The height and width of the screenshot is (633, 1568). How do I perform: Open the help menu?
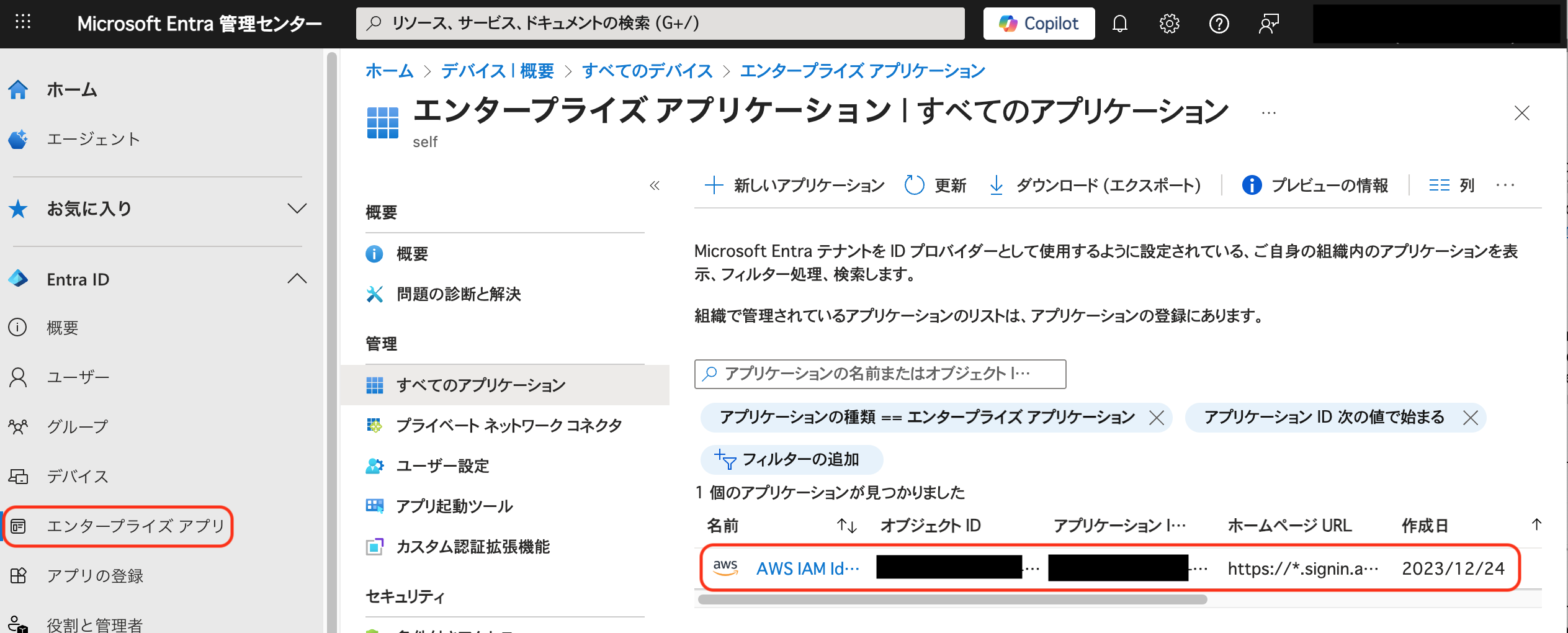tap(1219, 24)
